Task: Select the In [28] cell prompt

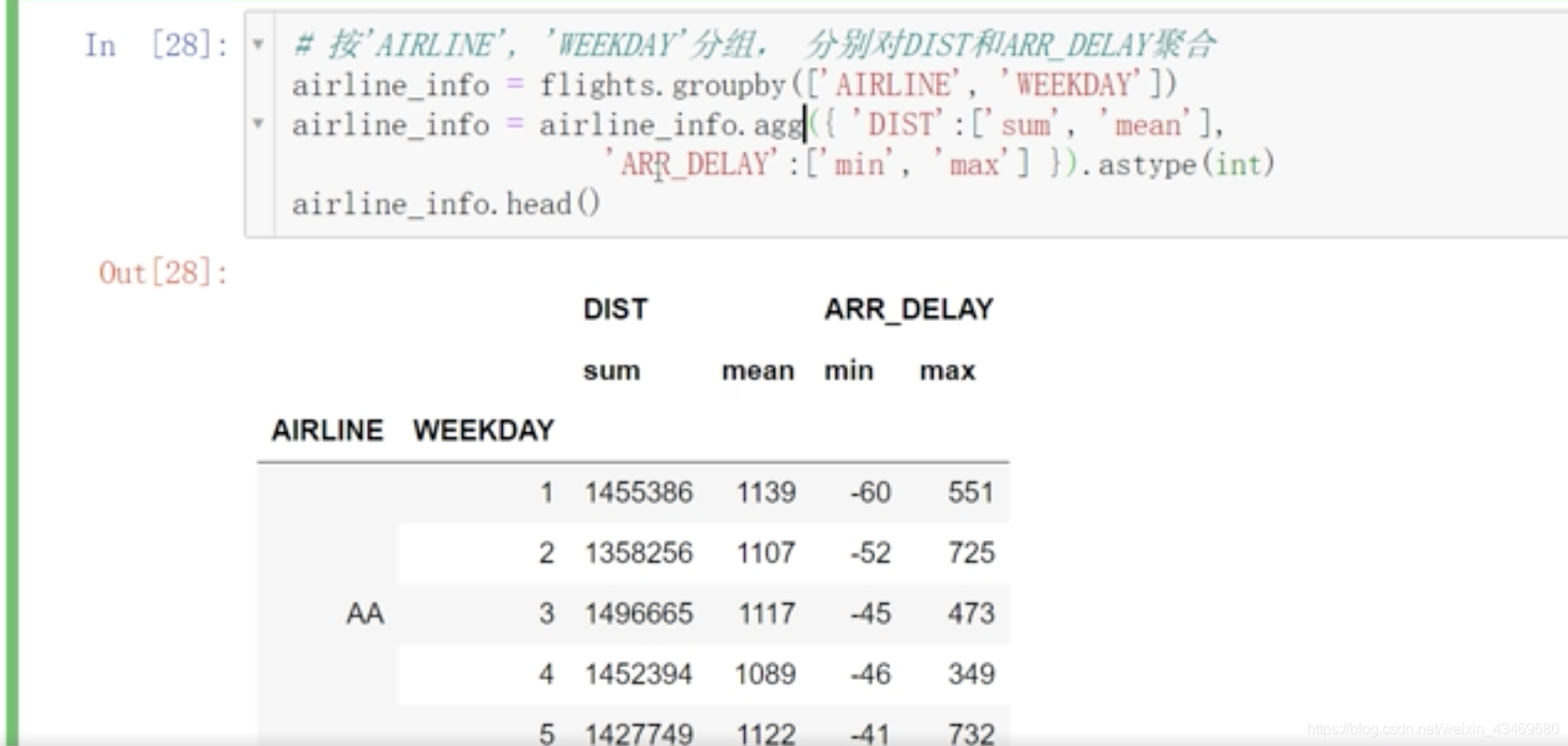Action: (157, 45)
